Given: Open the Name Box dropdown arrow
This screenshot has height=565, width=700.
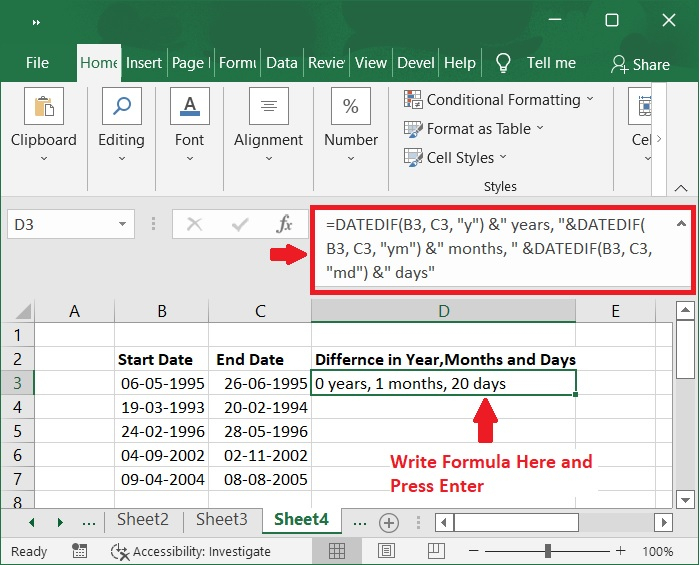Looking at the screenshot, I should pyautogui.click(x=123, y=224).
